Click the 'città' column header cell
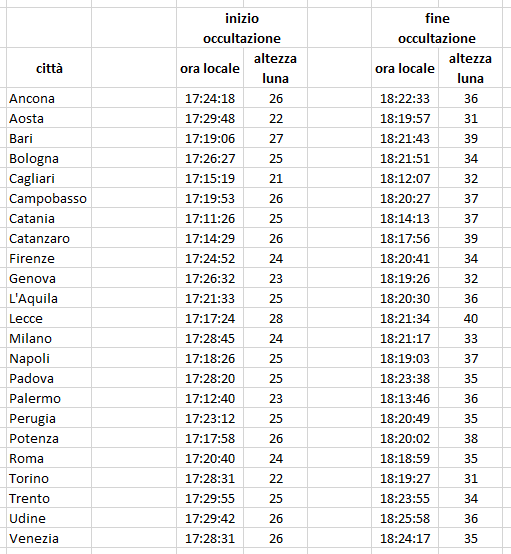 pyautogui.click(x=49, y=68)
